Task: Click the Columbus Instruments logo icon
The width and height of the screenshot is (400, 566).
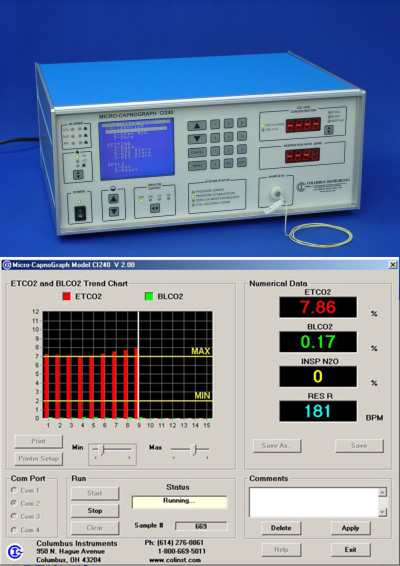Action: [x=15, y=551]
